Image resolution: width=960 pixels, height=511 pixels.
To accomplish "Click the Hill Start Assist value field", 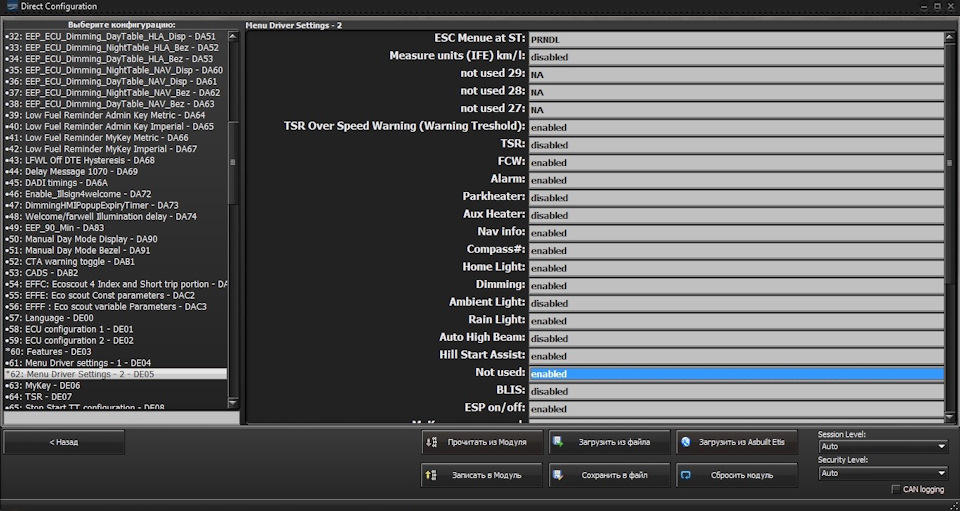I will click(736, 356).
